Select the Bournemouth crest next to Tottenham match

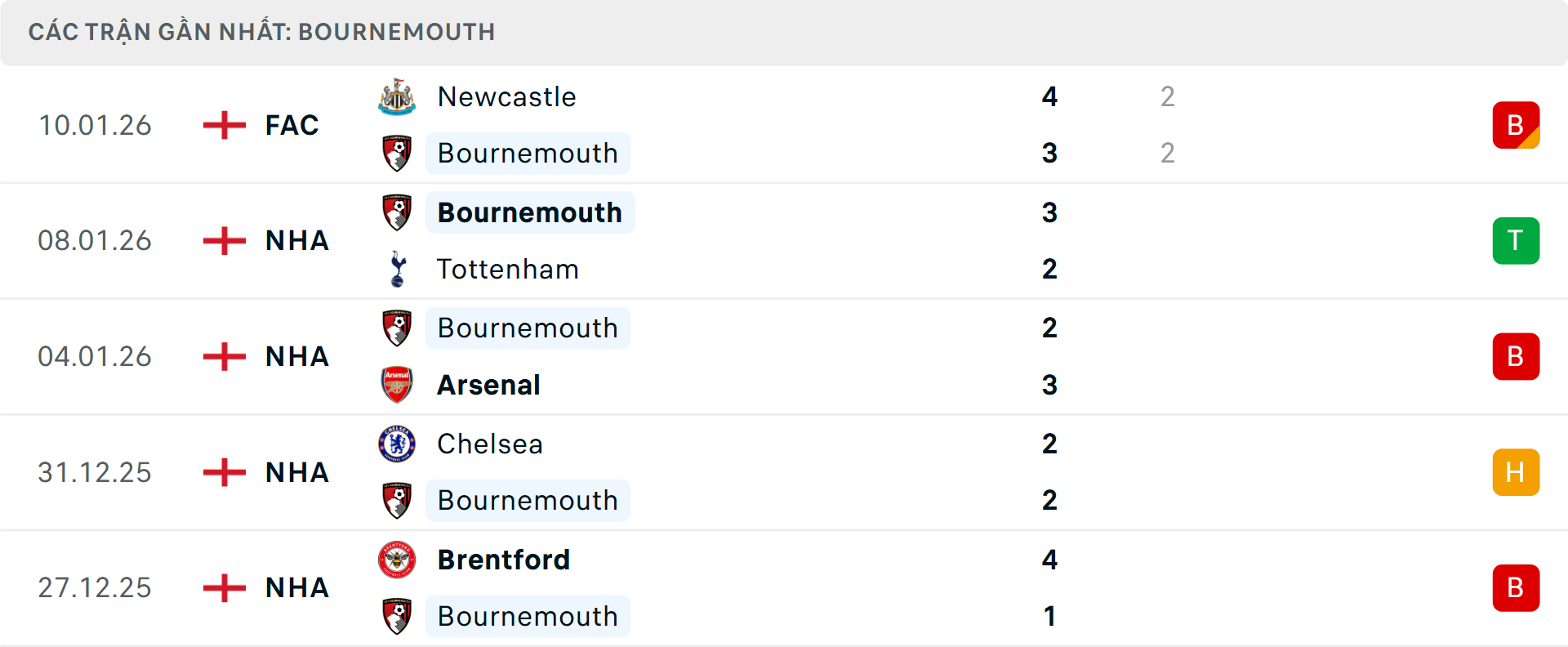pyautogui.click(x=397, y=211)
